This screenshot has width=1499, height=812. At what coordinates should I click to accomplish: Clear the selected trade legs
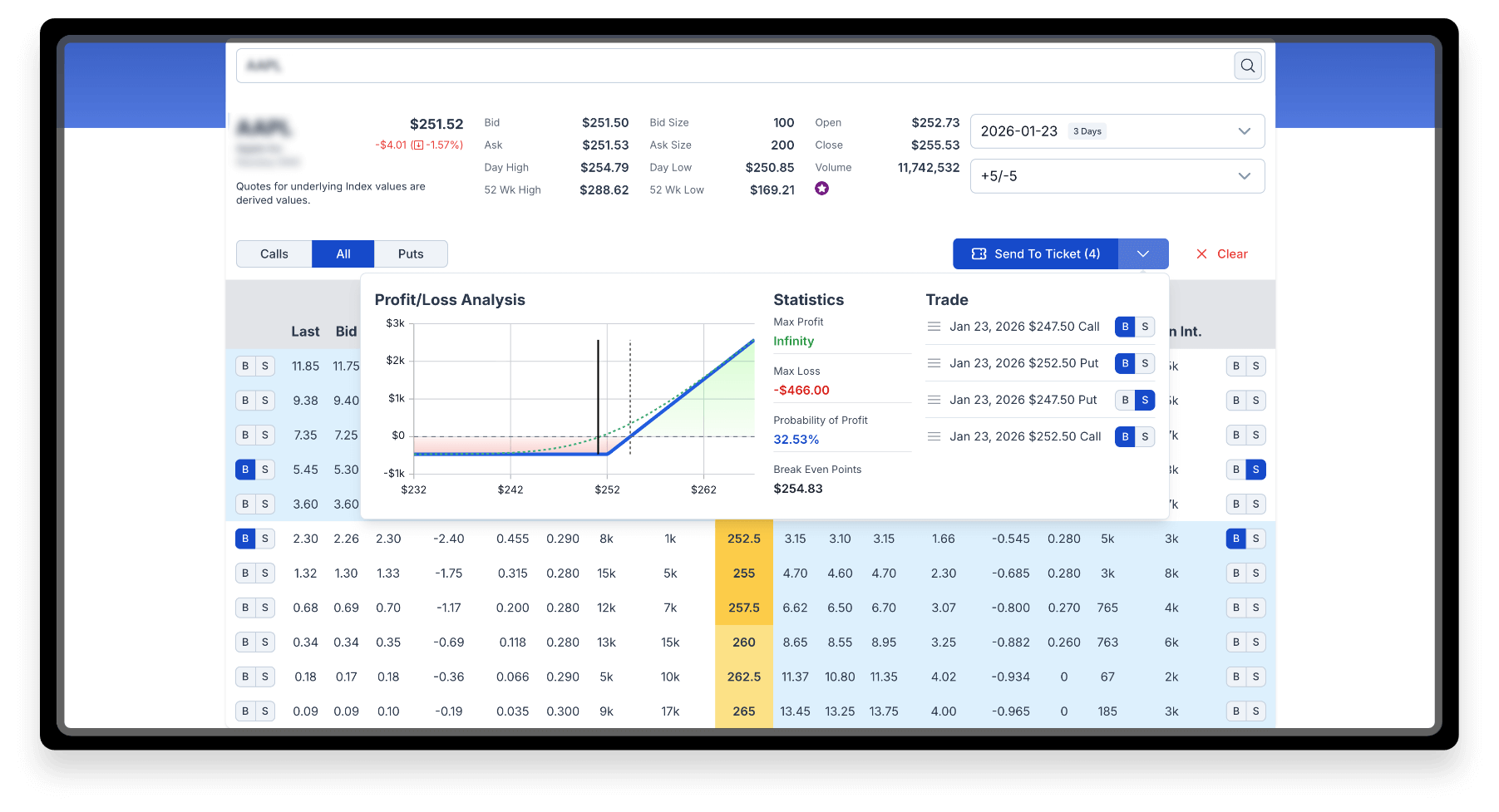(1221, 253)
